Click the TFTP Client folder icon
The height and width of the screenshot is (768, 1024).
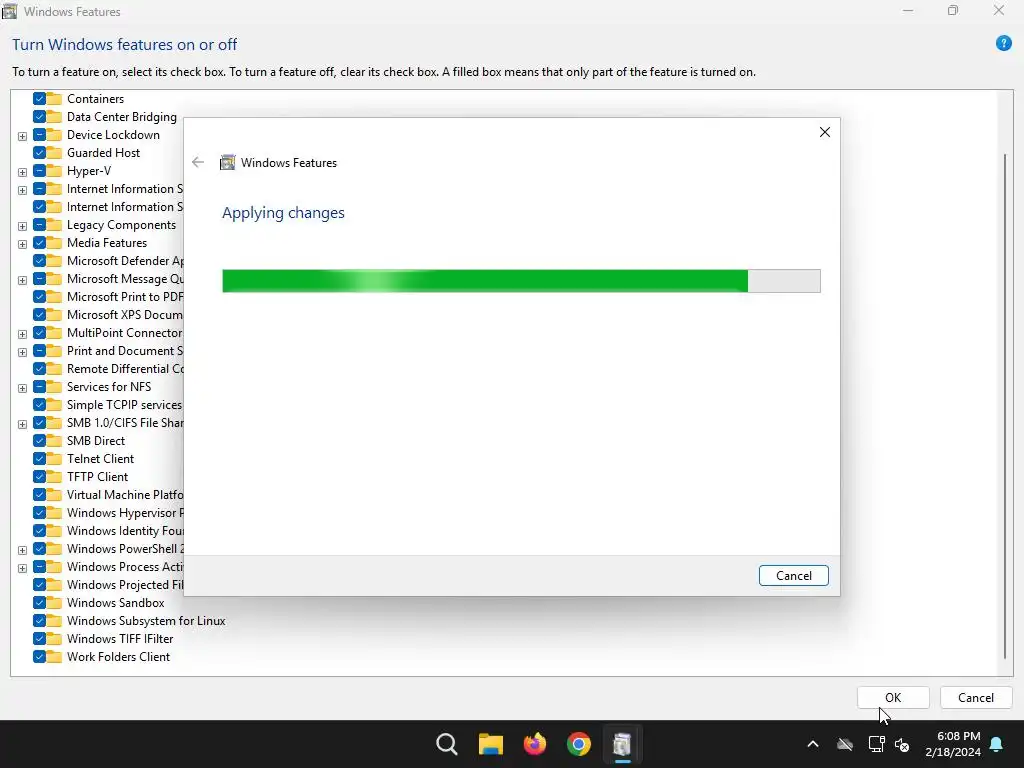(x=54, y=477)
